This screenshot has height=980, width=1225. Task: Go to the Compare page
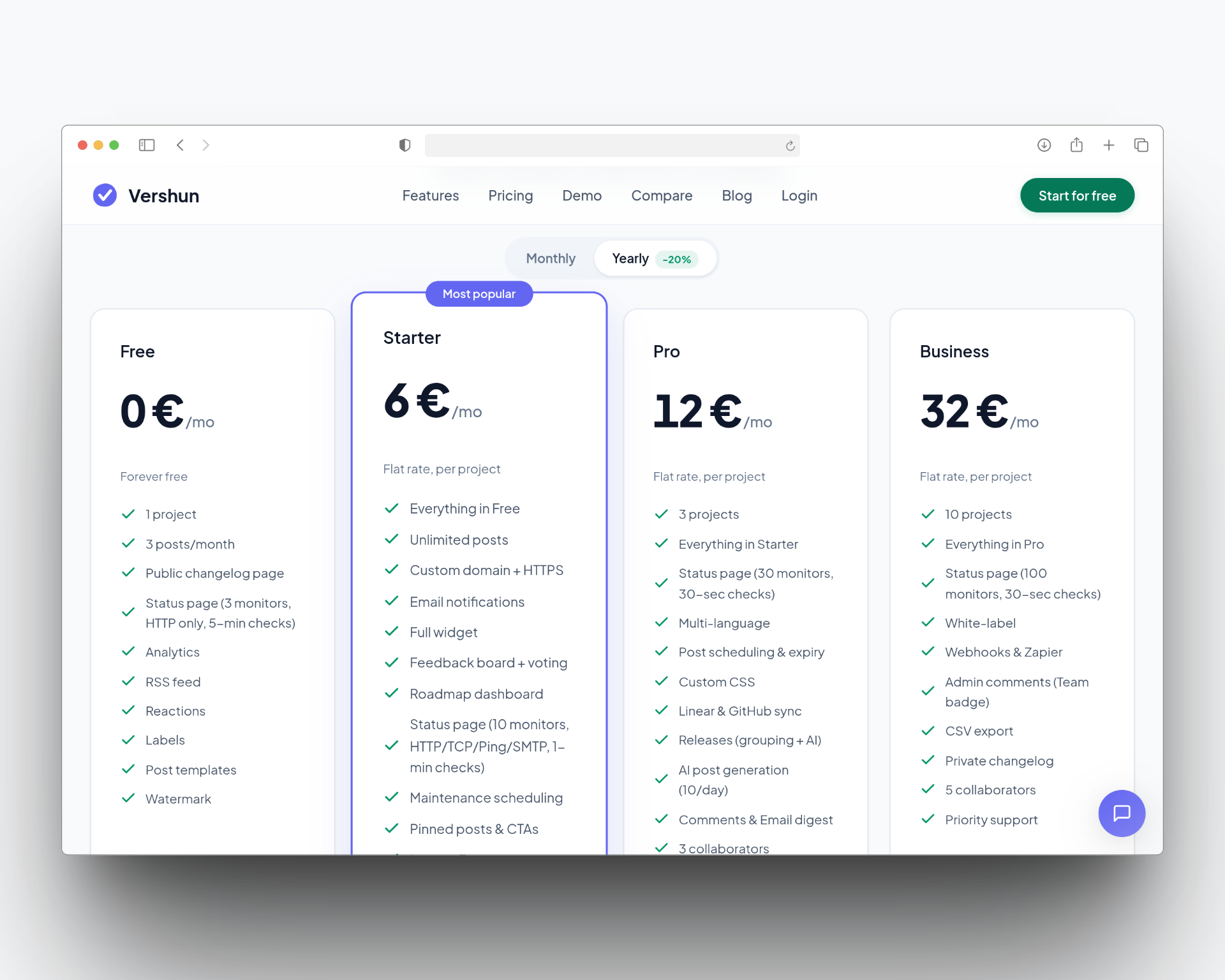coord(662,196)
